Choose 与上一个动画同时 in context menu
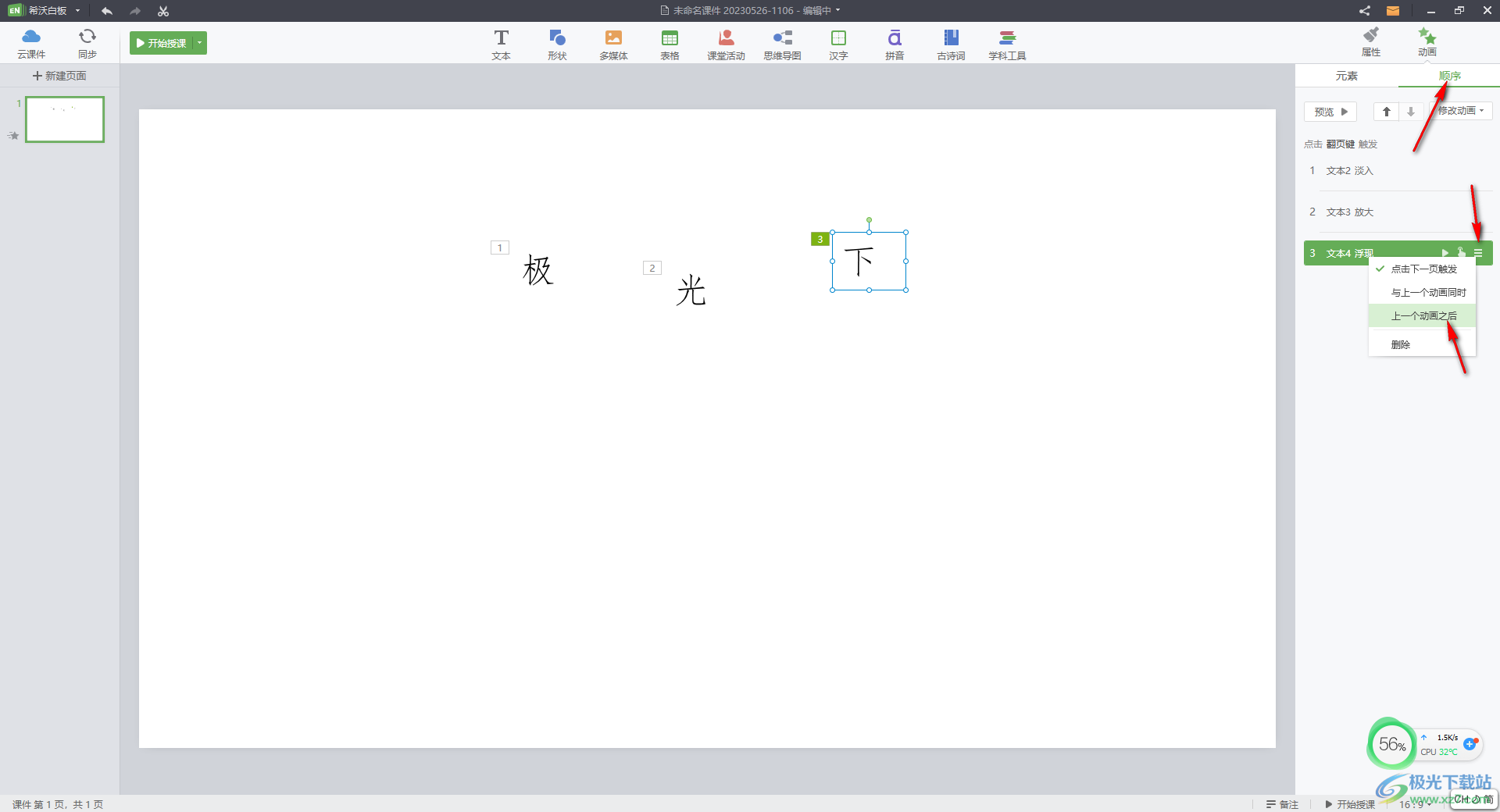The height and width of the screenshot is (812, 1500). (1422, 292)
